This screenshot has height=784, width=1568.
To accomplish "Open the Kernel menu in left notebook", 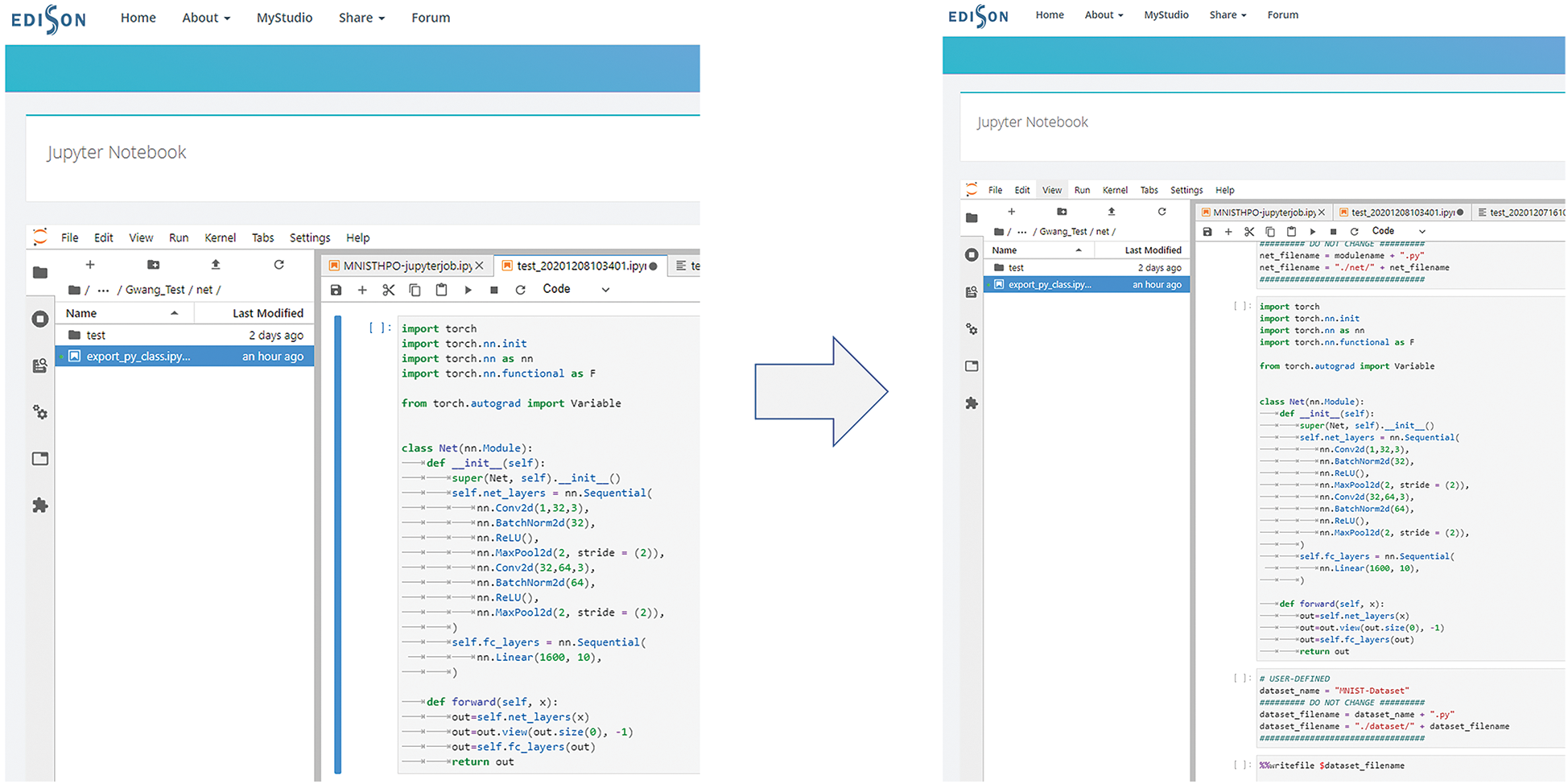I will point(220,238).
